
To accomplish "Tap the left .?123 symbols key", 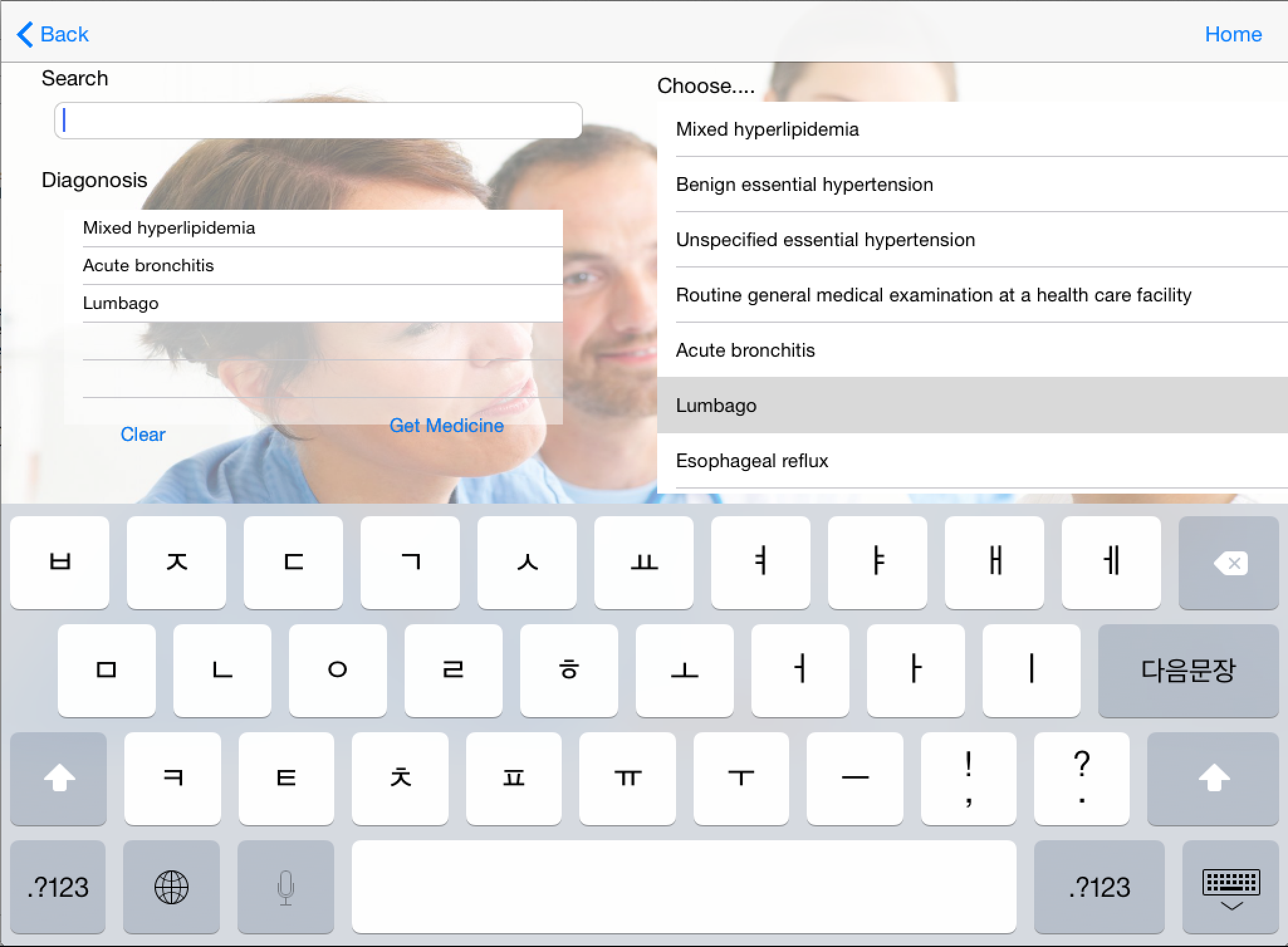I will [58, 887].
